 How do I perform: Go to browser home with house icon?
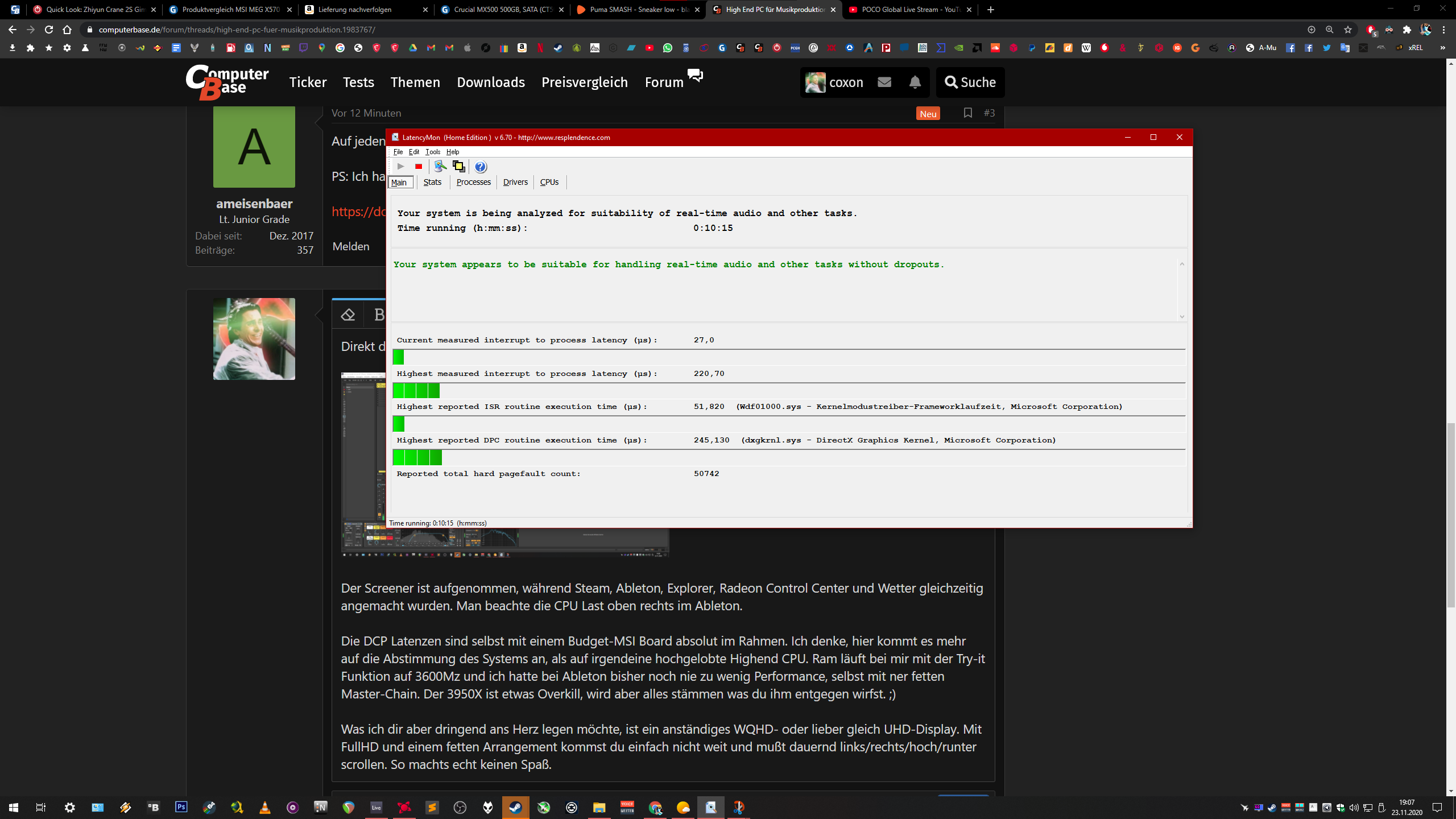[67, 30]
